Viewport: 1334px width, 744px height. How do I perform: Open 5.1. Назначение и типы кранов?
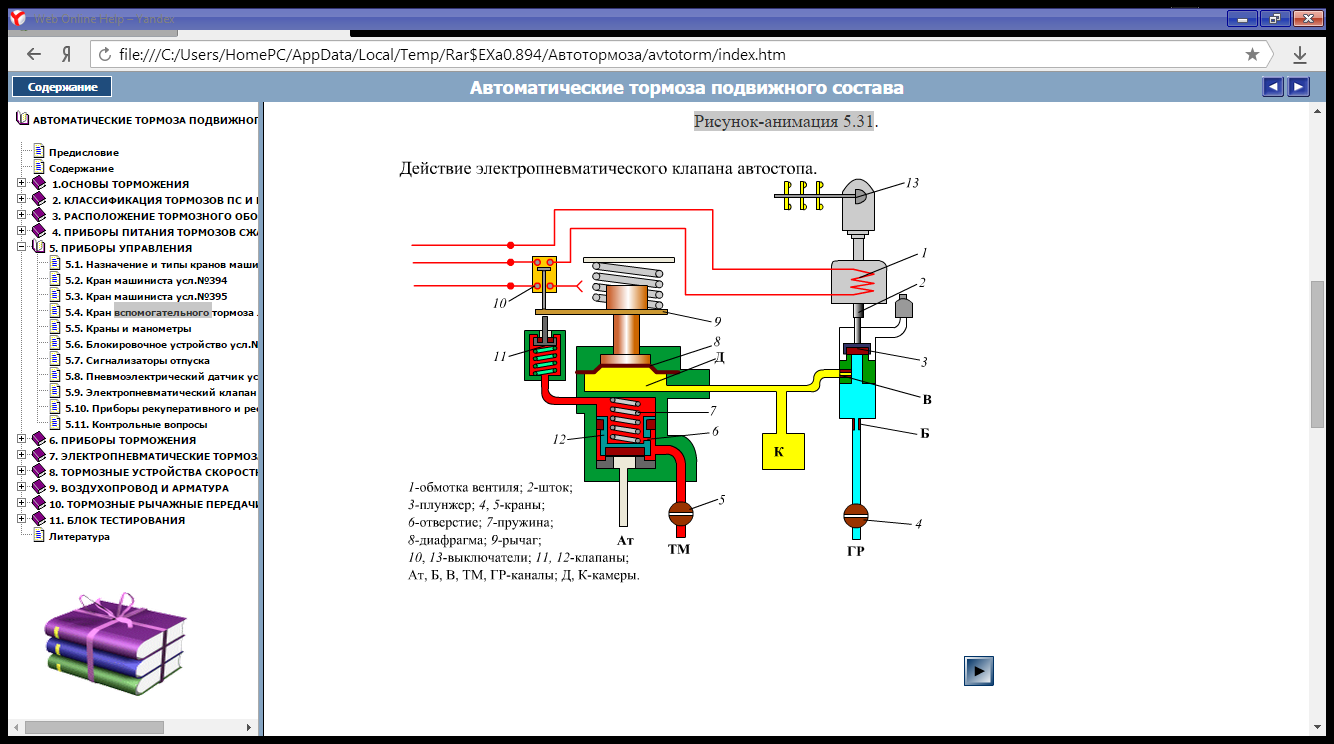point(162,265)
